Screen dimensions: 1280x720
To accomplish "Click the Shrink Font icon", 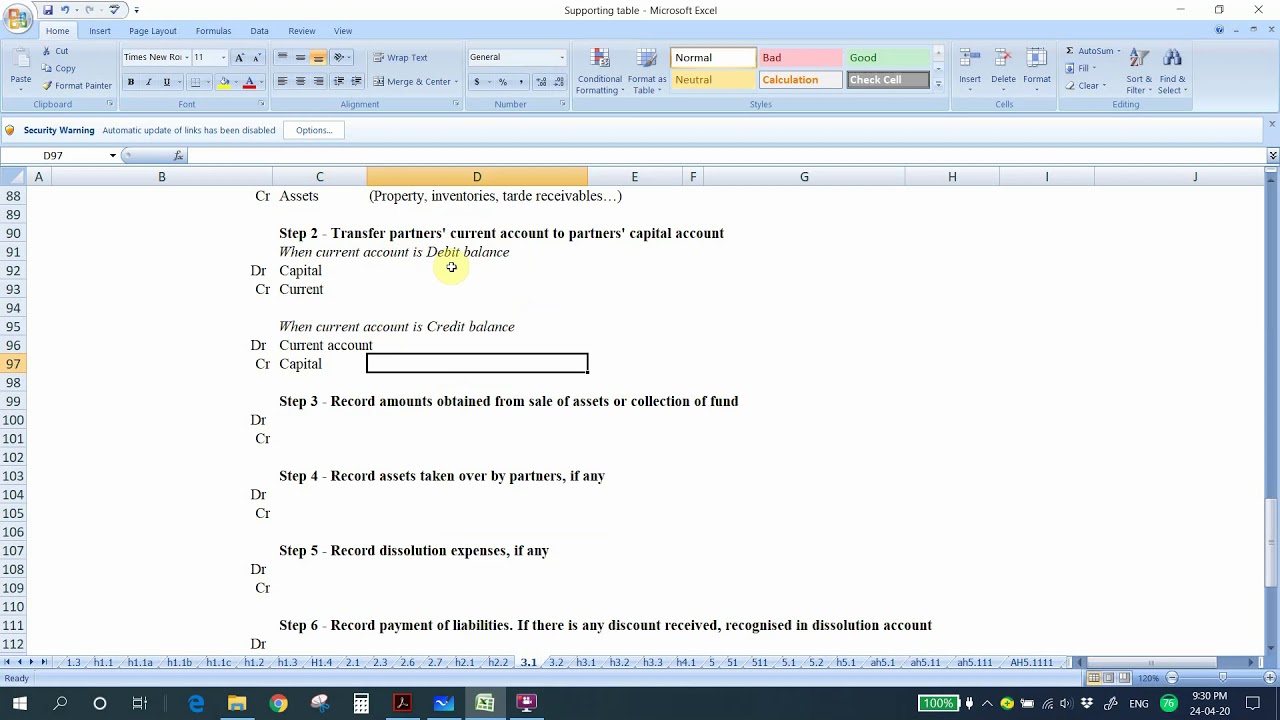I will point(256,58).
